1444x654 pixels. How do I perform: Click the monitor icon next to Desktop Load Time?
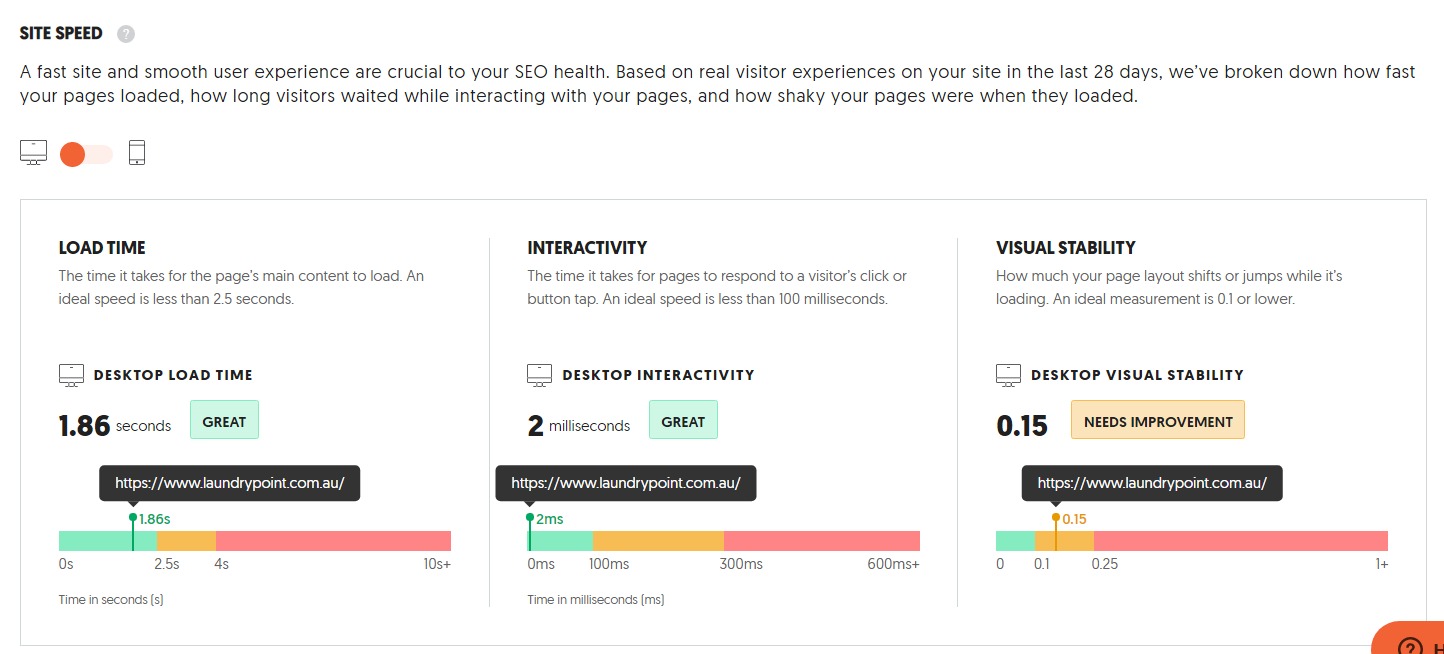(71, 375)
